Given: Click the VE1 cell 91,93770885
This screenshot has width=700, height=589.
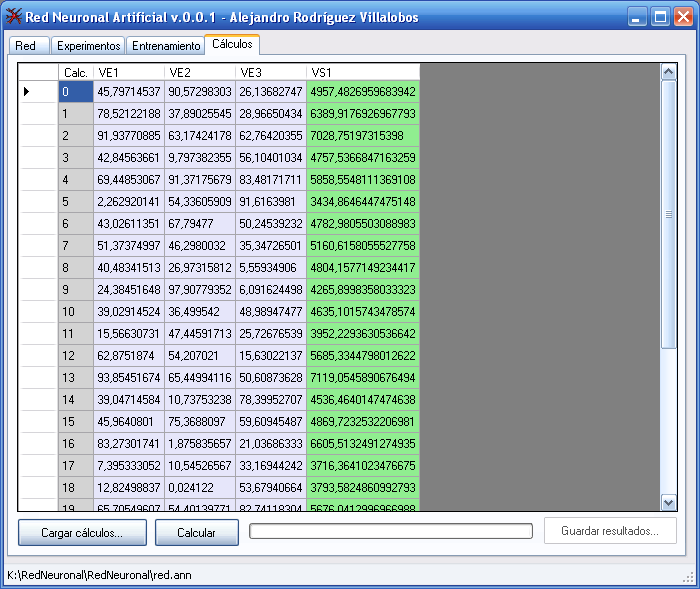Looking at the screenshot, I should pyautogui.click(x=128, y=136).
